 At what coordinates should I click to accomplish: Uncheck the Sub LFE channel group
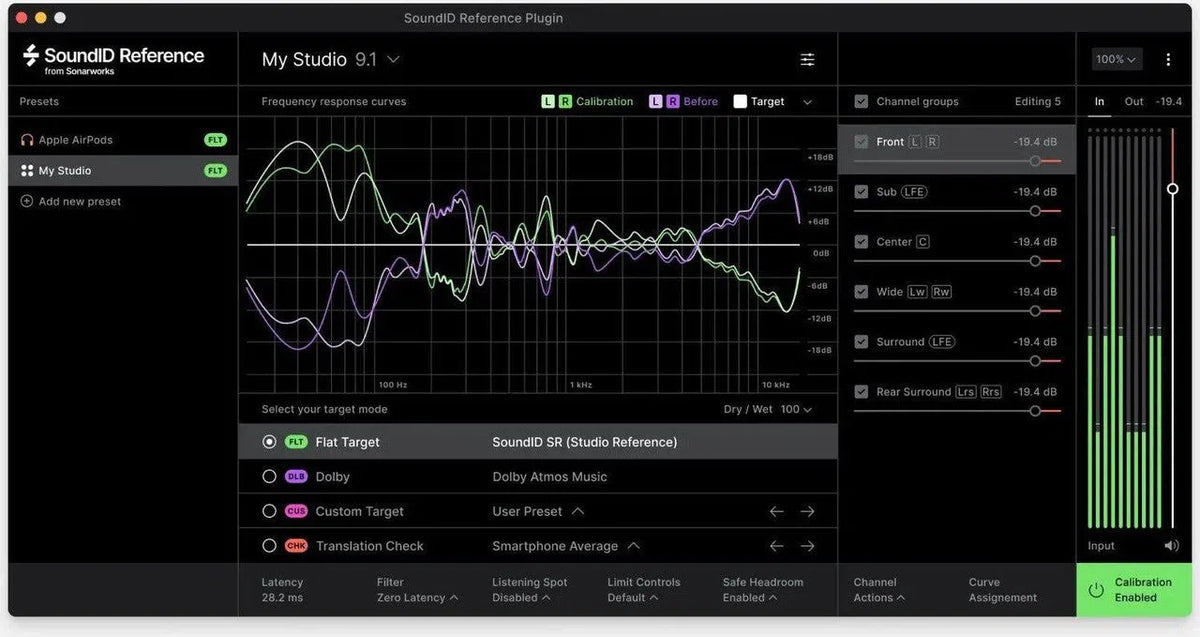click(861, 191)
